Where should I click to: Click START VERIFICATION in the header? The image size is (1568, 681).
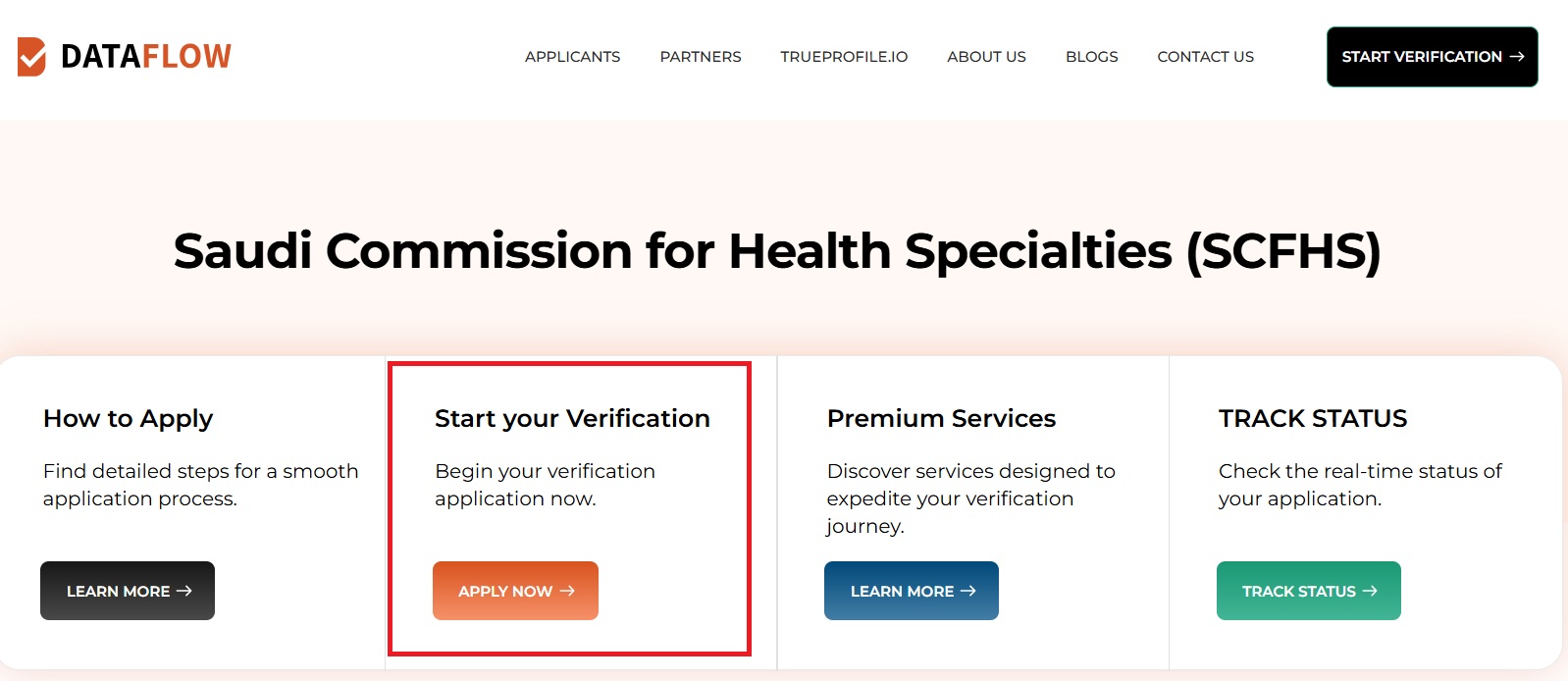[x=1431, y=57]
